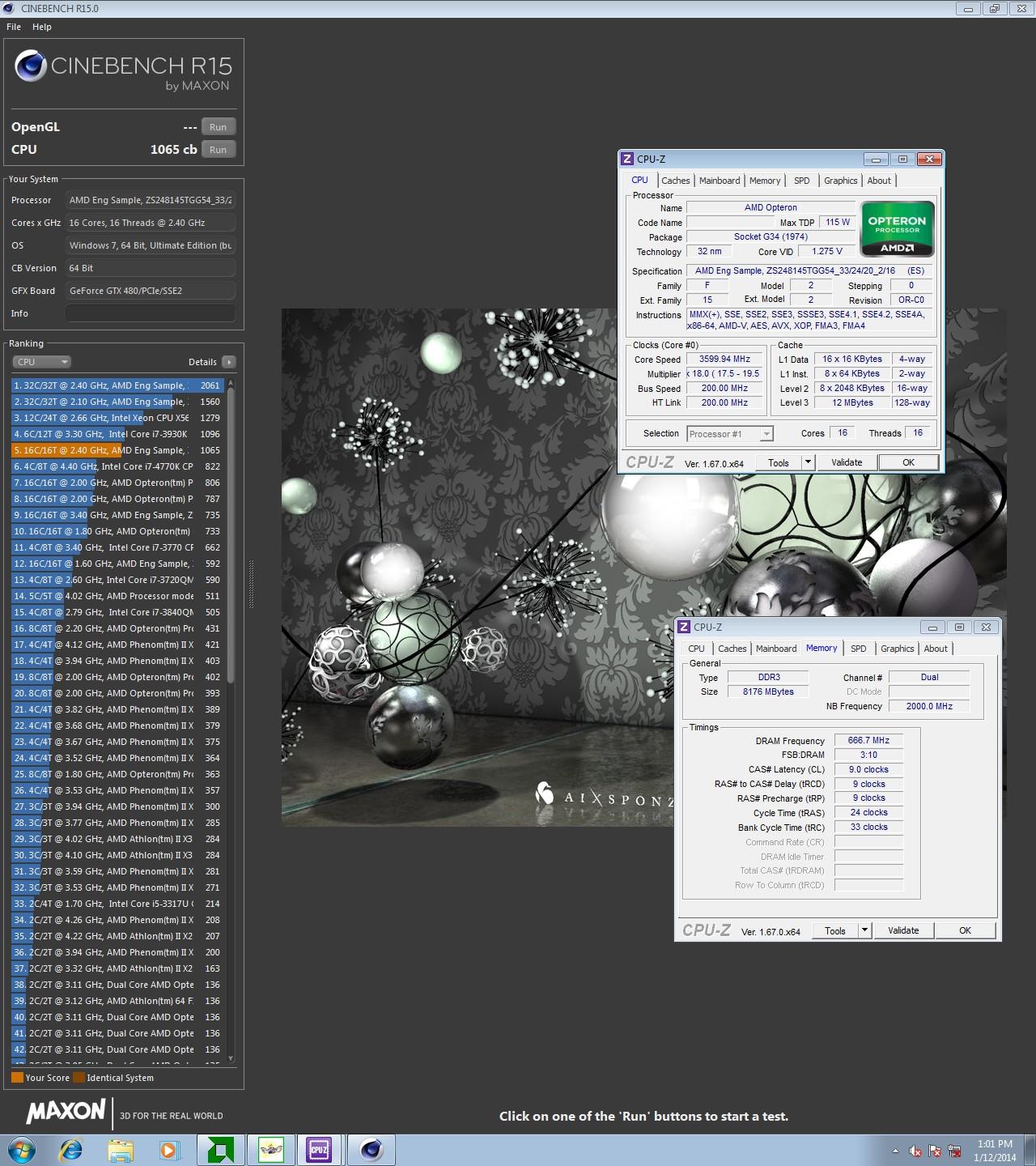Click the Cinebench R15 logo sphere
This screenshot has width=1036, height=1166.
pyautogui.click(x=30, y=66)
